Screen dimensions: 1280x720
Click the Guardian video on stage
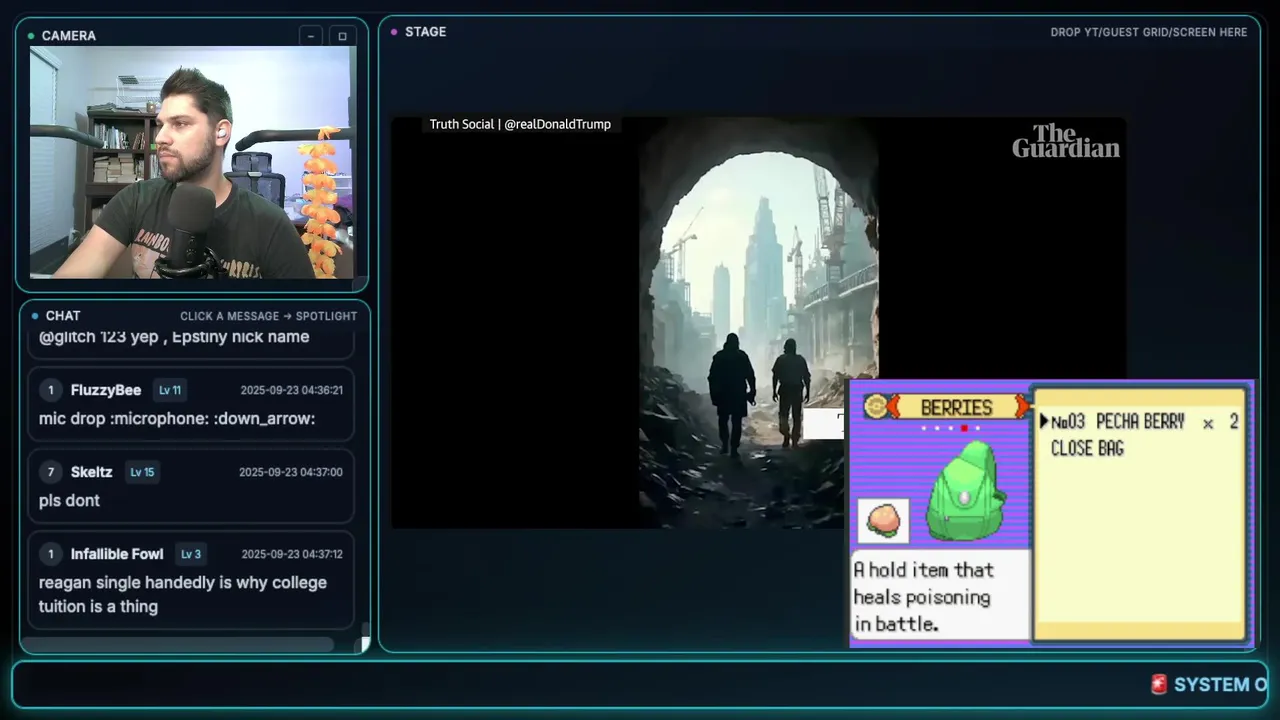coord(758,322)
